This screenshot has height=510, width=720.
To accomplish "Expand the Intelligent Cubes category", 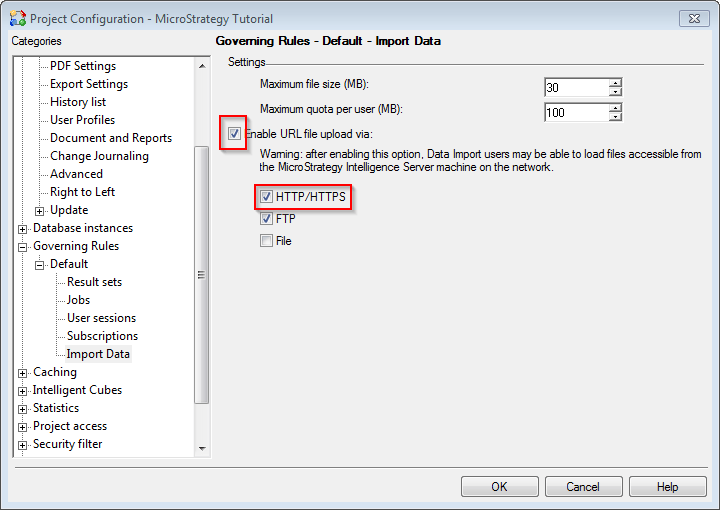I will tap(23, 390).
